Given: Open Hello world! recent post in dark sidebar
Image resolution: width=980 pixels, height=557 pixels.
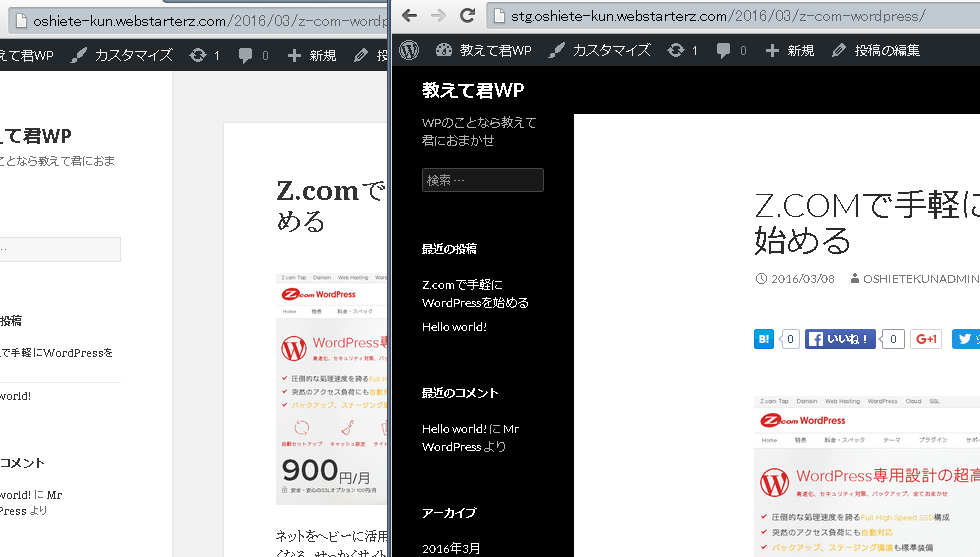Looking at the screenshot, I should tap(454, 327).
